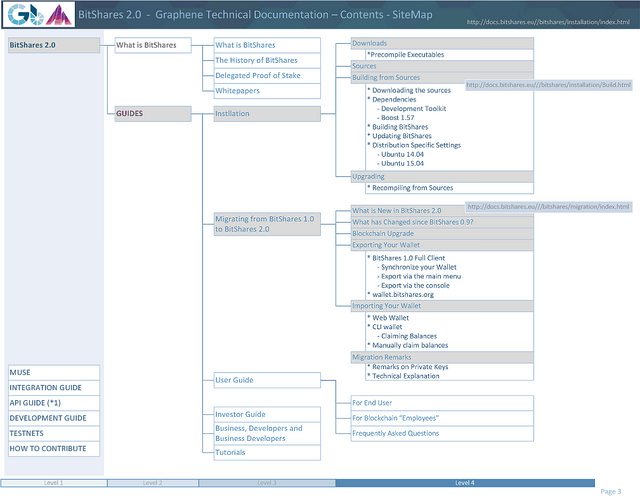Open the INTEGRATION GUIDE sidebar item
640x496 pixels.
coord(54,388)
